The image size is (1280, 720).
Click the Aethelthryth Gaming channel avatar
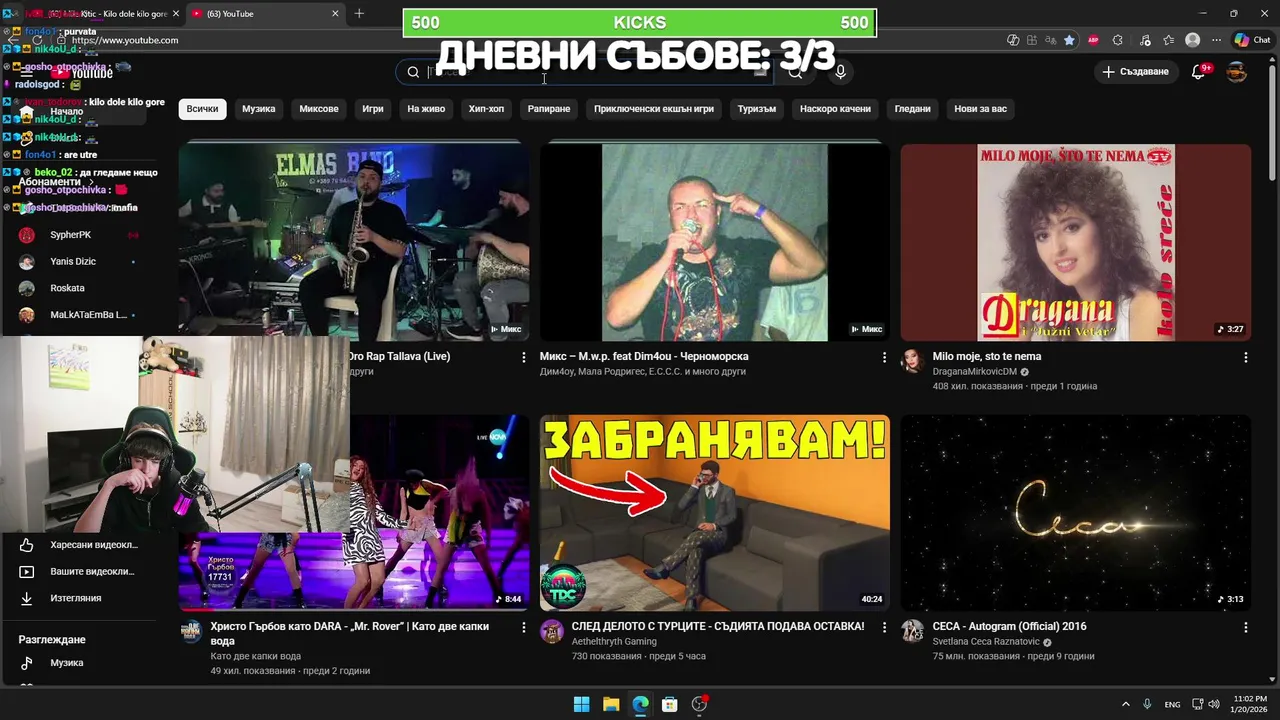tap(552, 631)
